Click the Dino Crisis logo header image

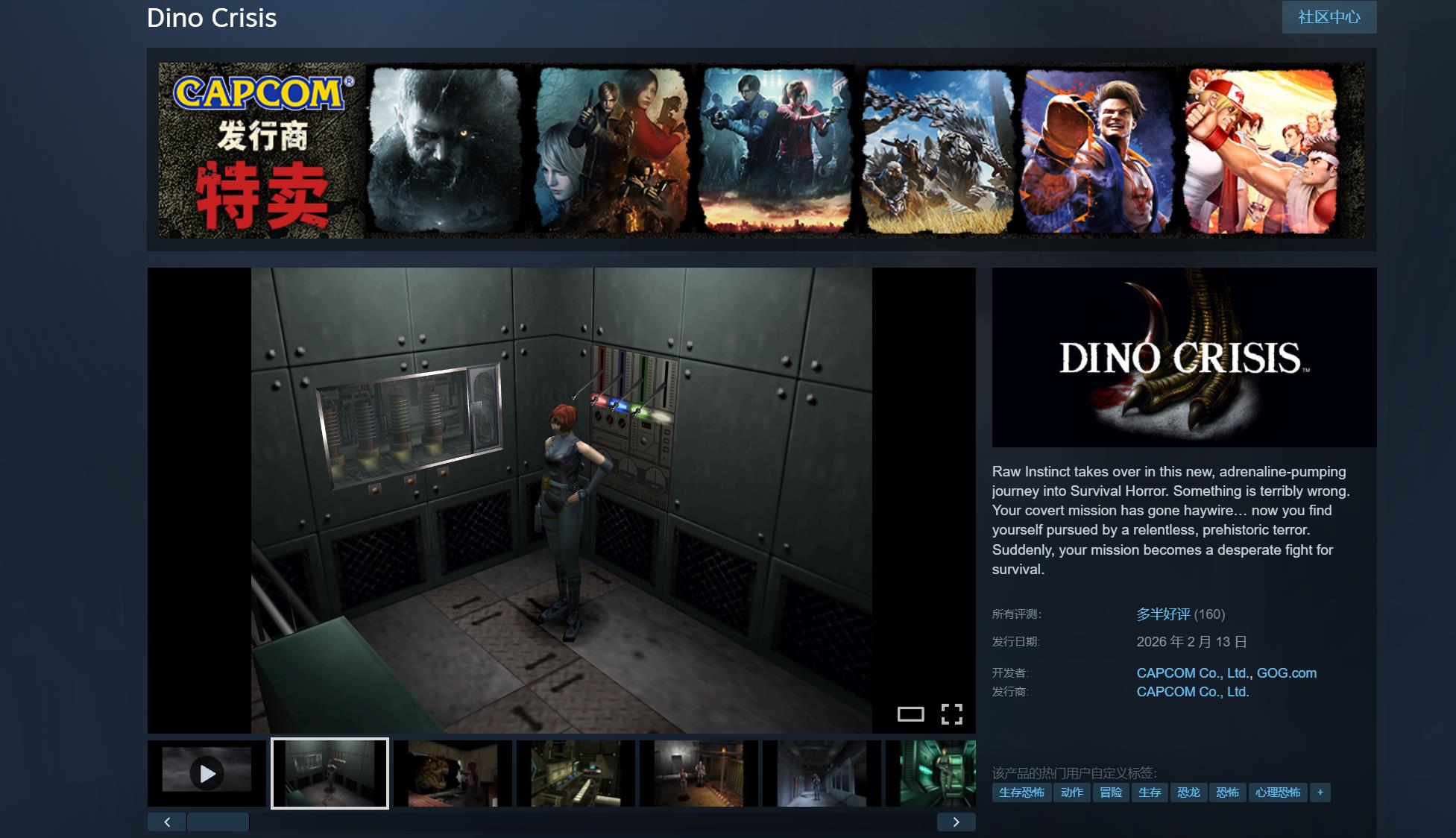[1184, 358]
